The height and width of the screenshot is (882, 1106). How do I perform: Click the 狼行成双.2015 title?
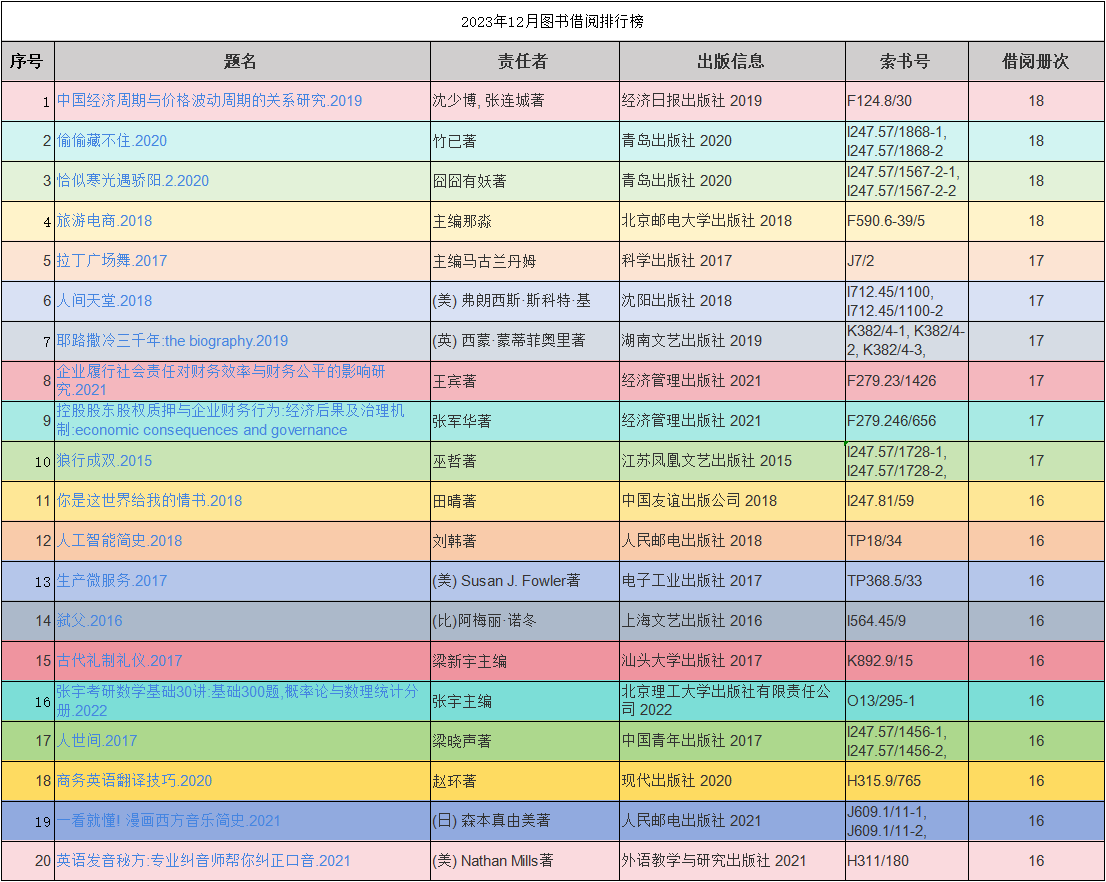(104, 461)
